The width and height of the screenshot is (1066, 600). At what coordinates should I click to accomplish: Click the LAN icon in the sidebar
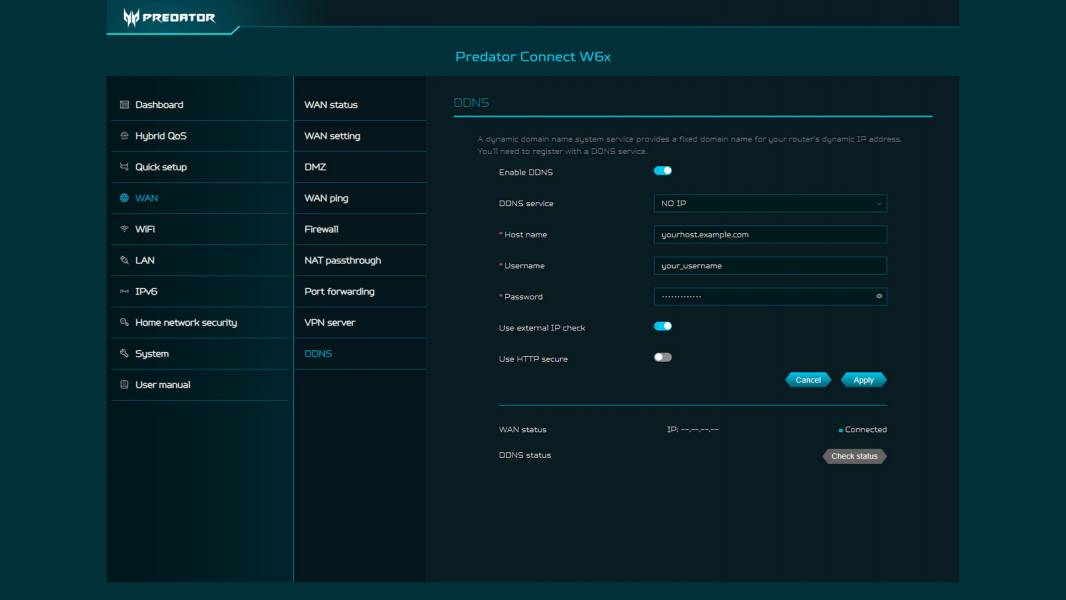[x=124, y=259]
